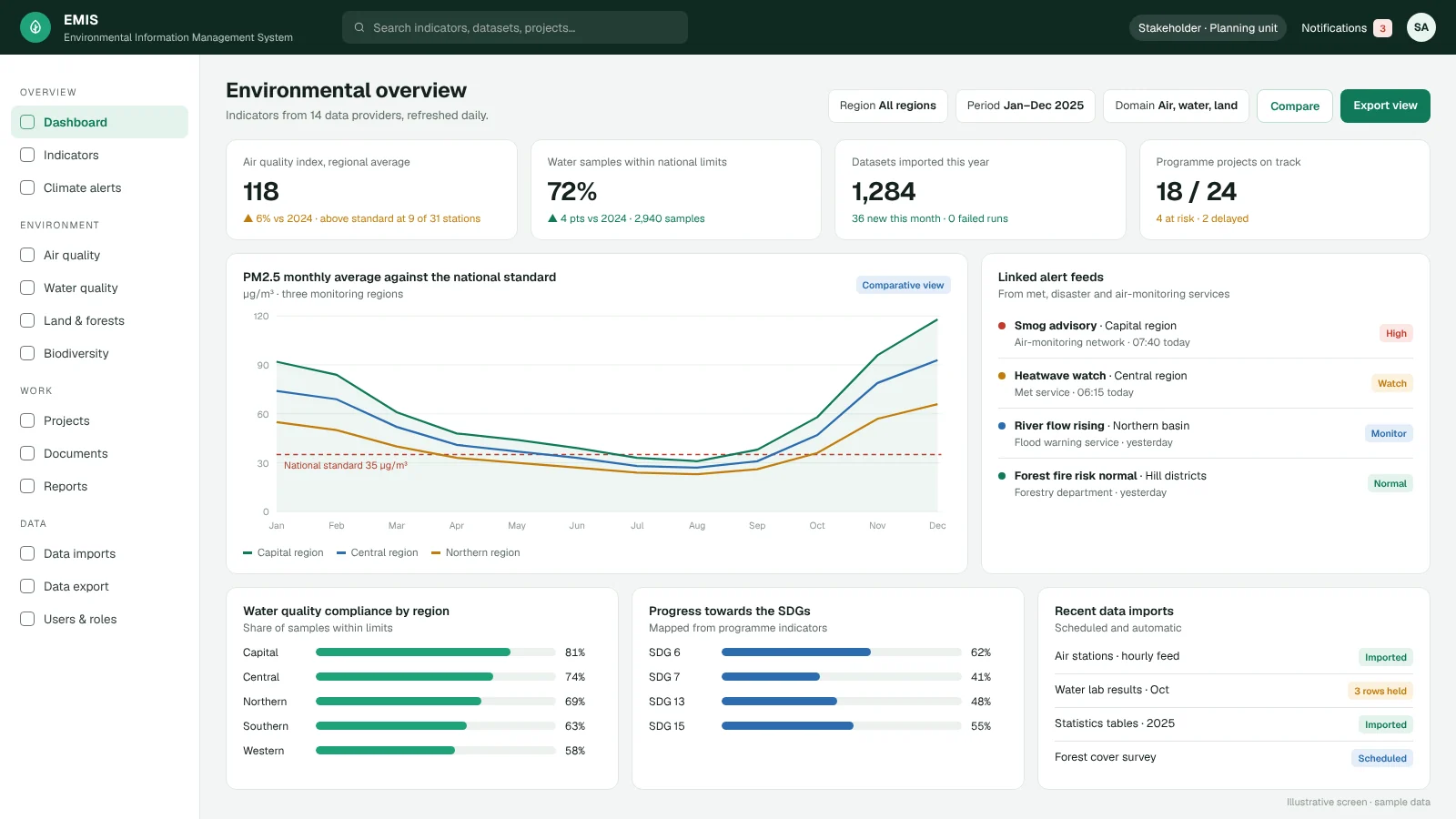Open the Smog advisory alert row
This screenshot has width=1456, height=819.
pyautogui.click(x=1206, y=334)
